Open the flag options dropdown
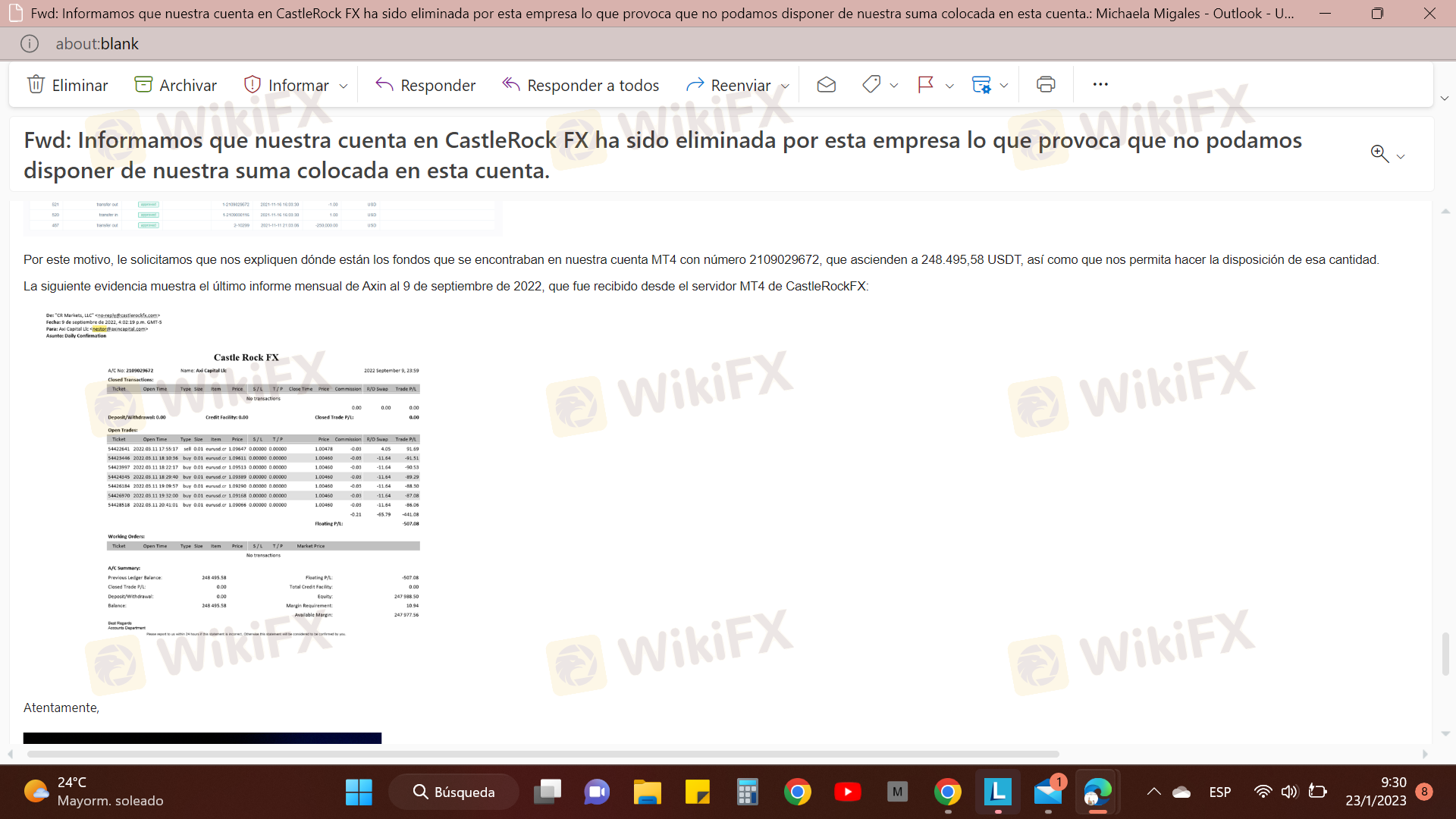 [x=949, y=86]
